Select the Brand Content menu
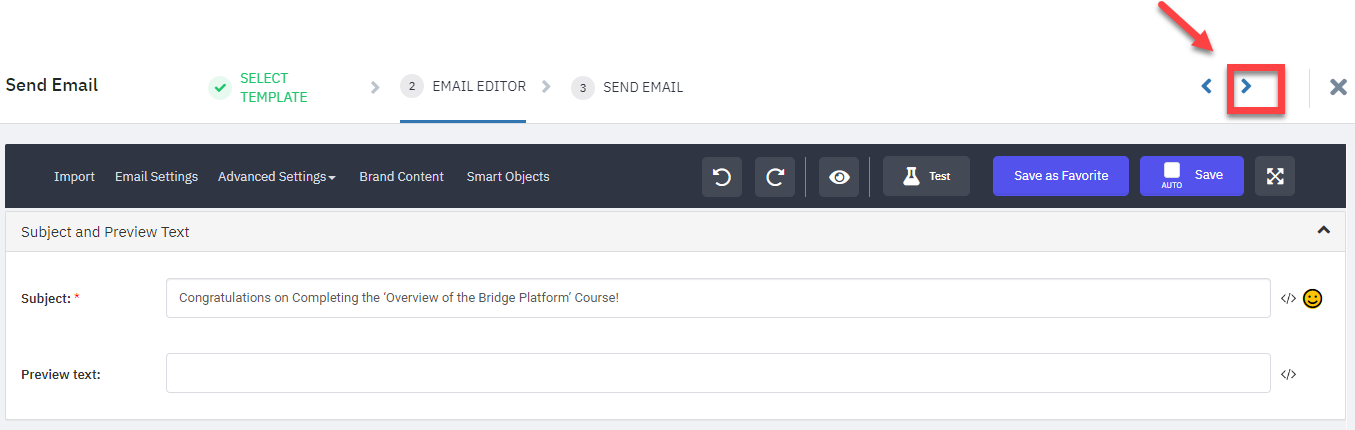The image size is (1355, 430). 401,176
